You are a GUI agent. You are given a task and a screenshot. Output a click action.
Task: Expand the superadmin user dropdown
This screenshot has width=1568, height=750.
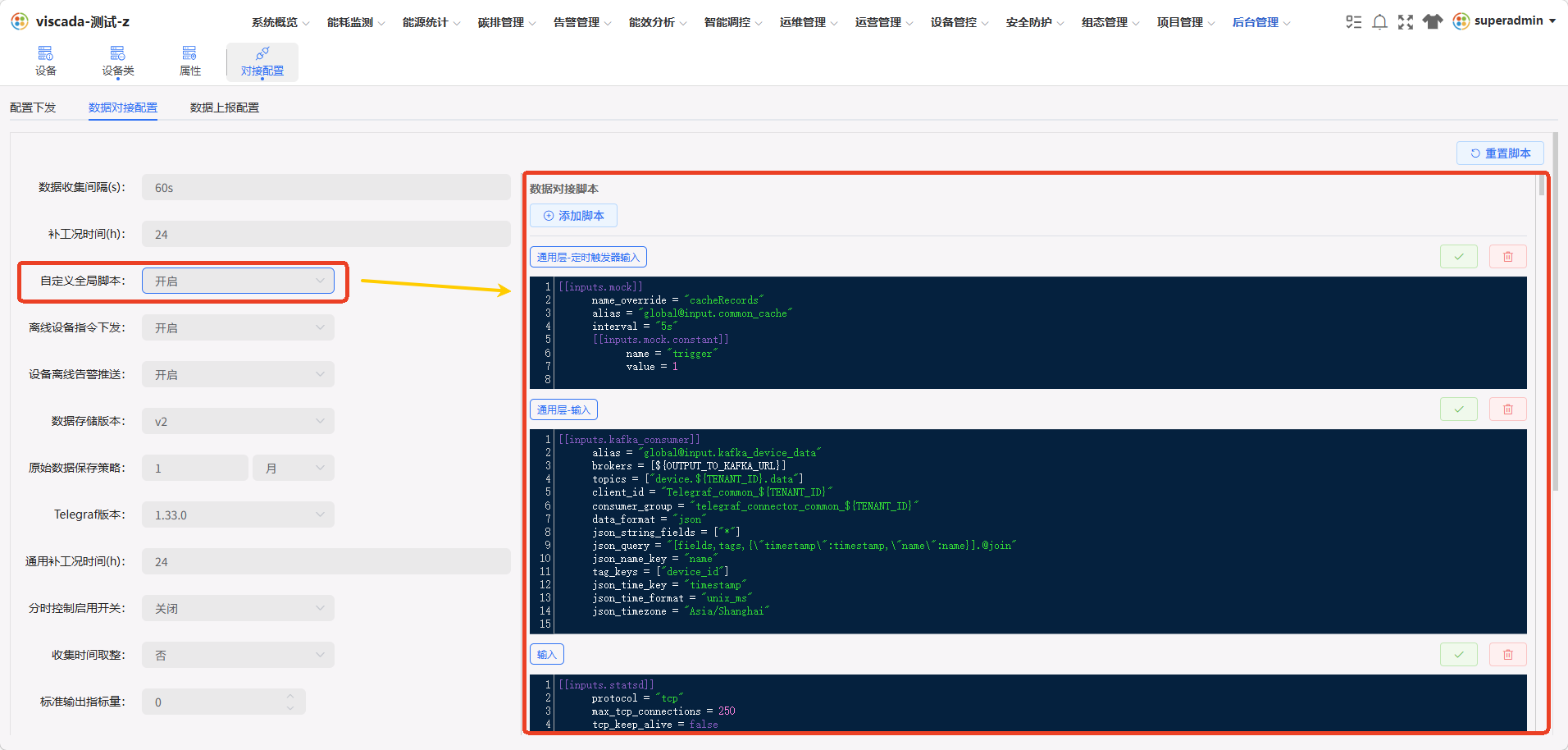pyautogui.click(x=1552, y=21)
